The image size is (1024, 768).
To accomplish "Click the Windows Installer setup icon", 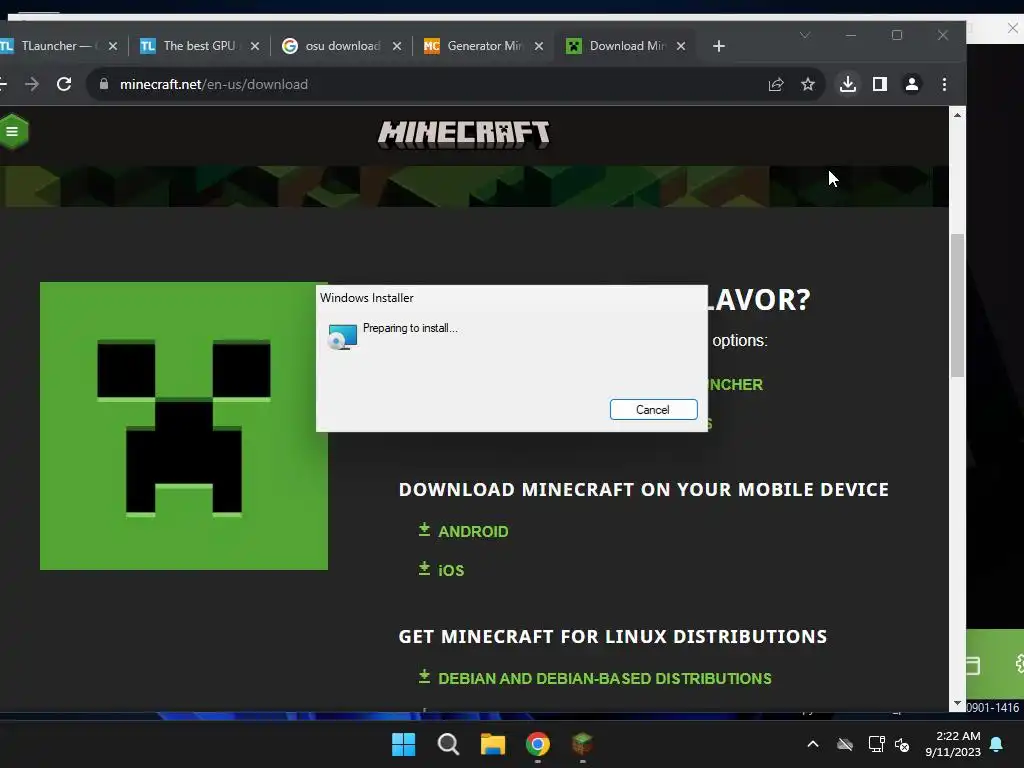I will [x=342, y=337].
